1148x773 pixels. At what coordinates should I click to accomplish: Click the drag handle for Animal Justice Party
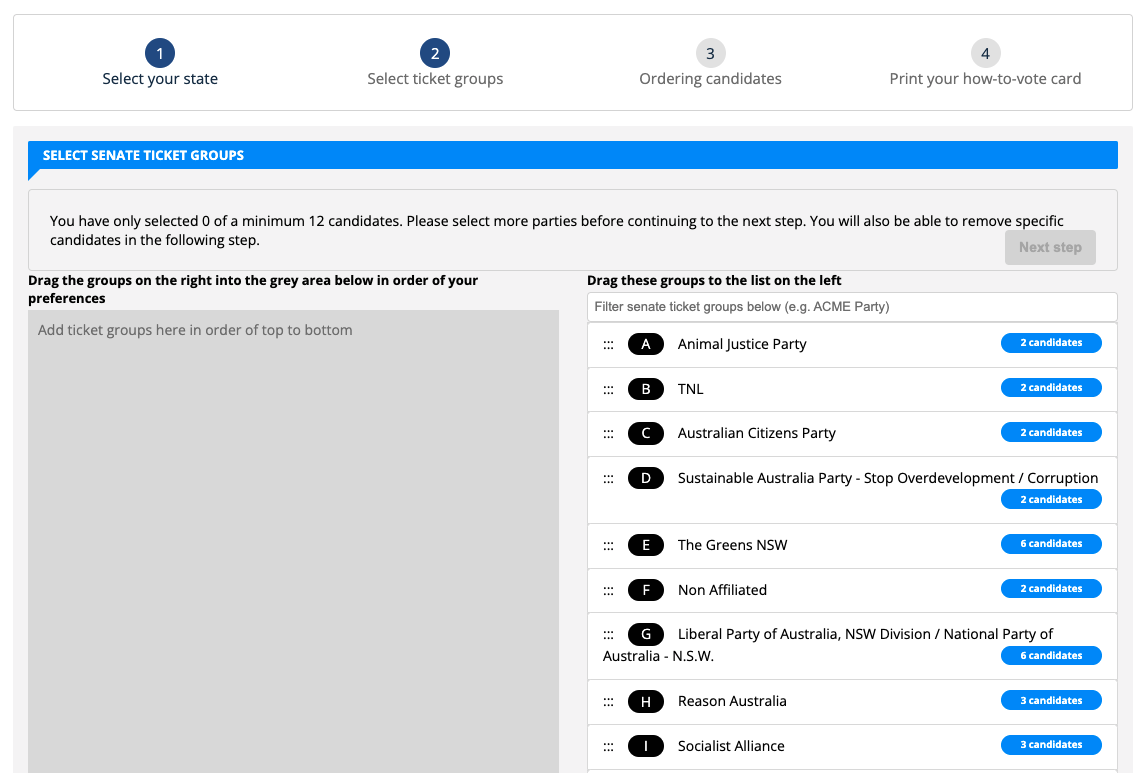pos(608,344)
